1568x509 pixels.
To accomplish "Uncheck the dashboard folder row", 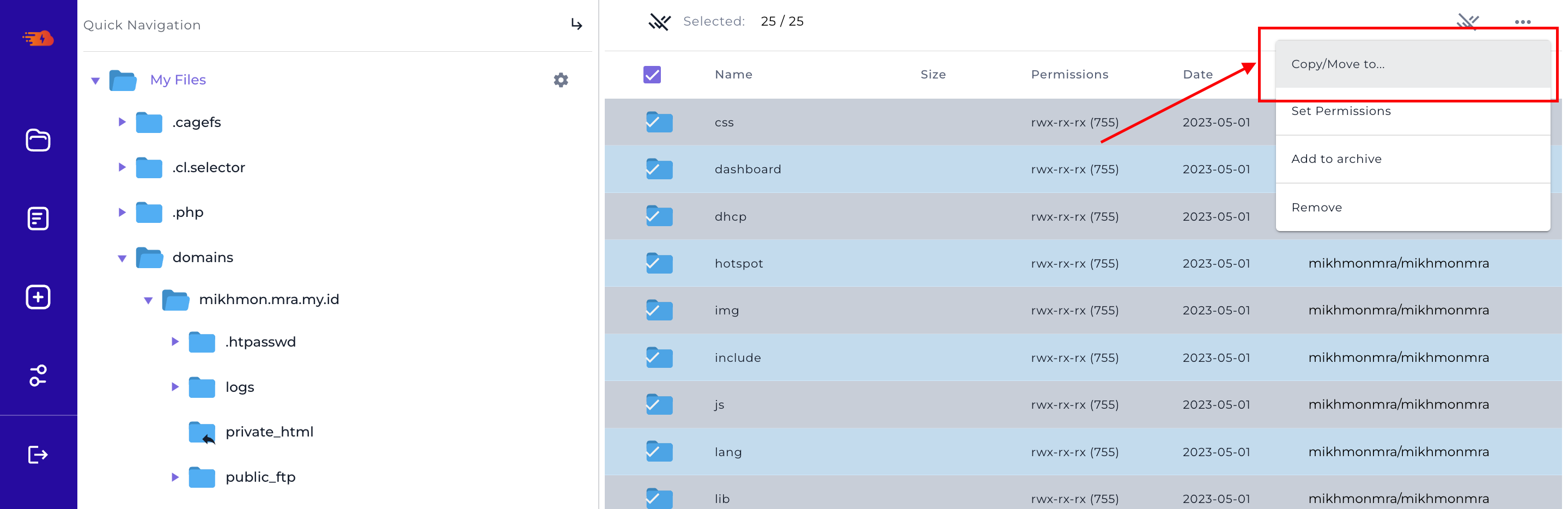I will point(659,168).
